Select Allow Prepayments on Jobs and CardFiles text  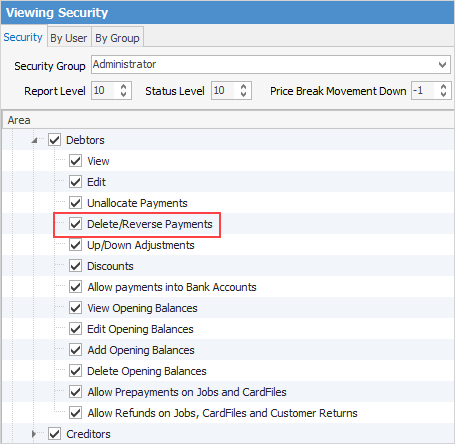click(187, 392)
